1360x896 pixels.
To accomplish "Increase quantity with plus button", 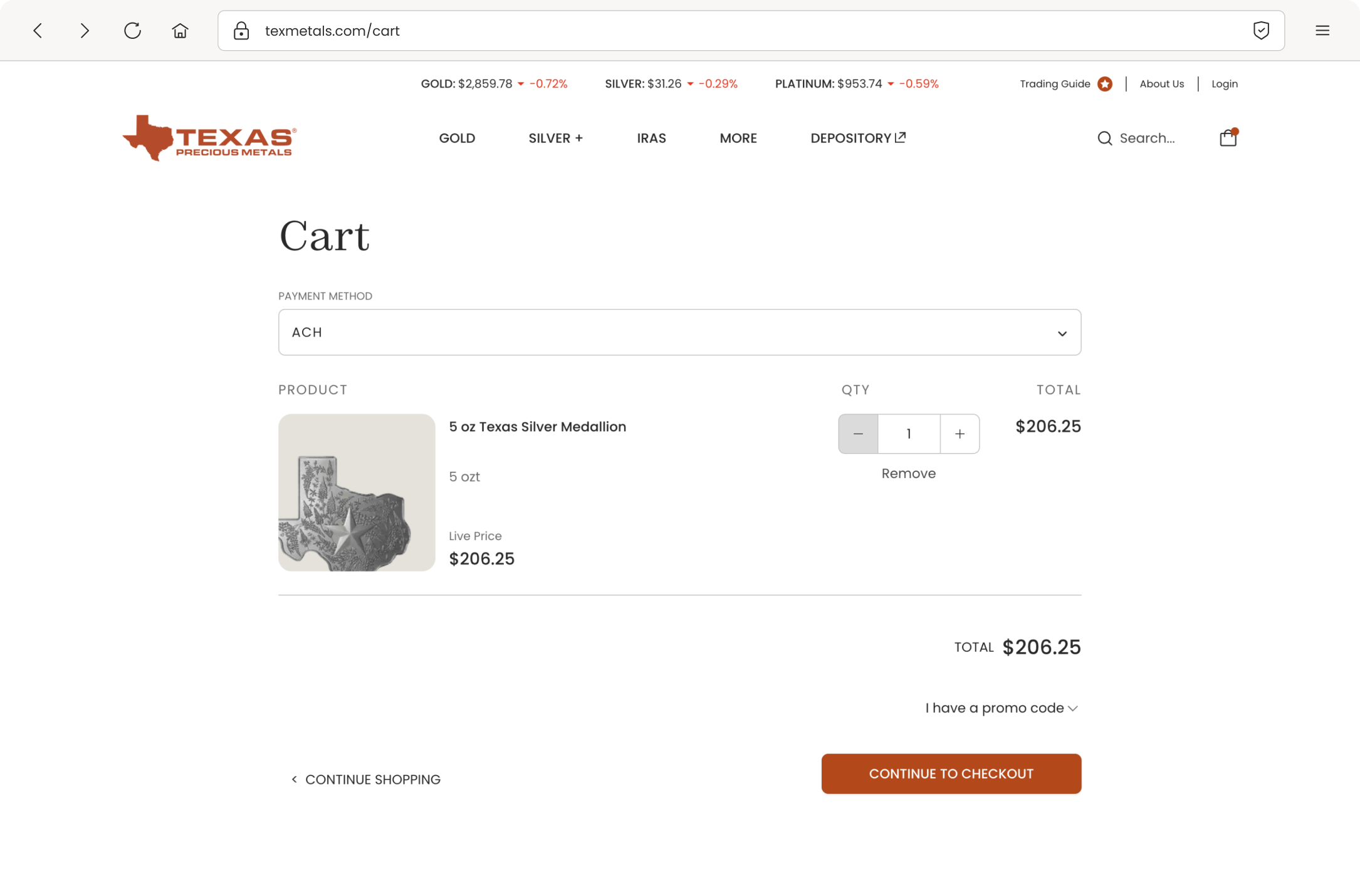I will tap(960, 434).
